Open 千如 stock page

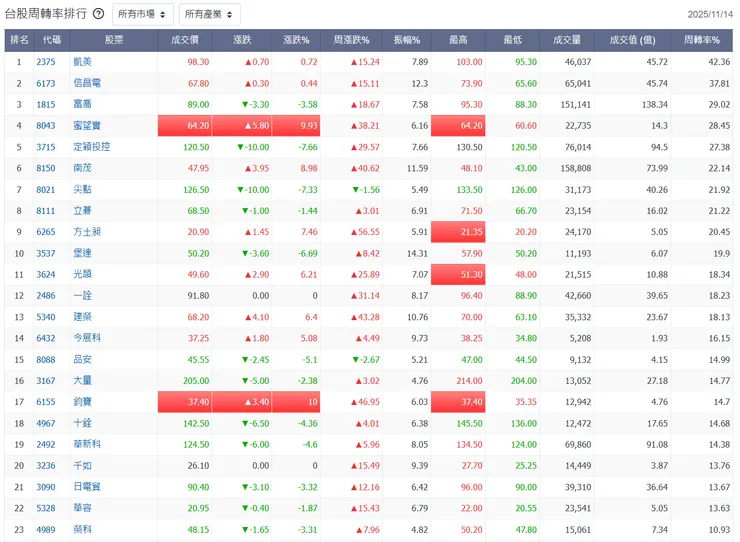[x=83, y=466]
